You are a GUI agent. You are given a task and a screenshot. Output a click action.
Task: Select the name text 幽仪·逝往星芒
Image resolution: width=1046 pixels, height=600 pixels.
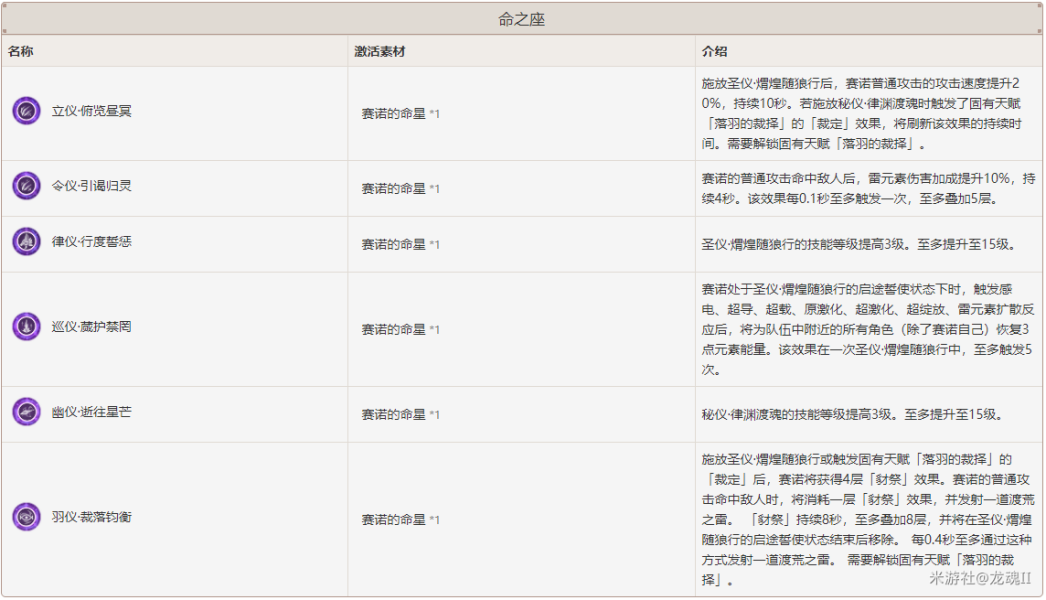[91, 412]
